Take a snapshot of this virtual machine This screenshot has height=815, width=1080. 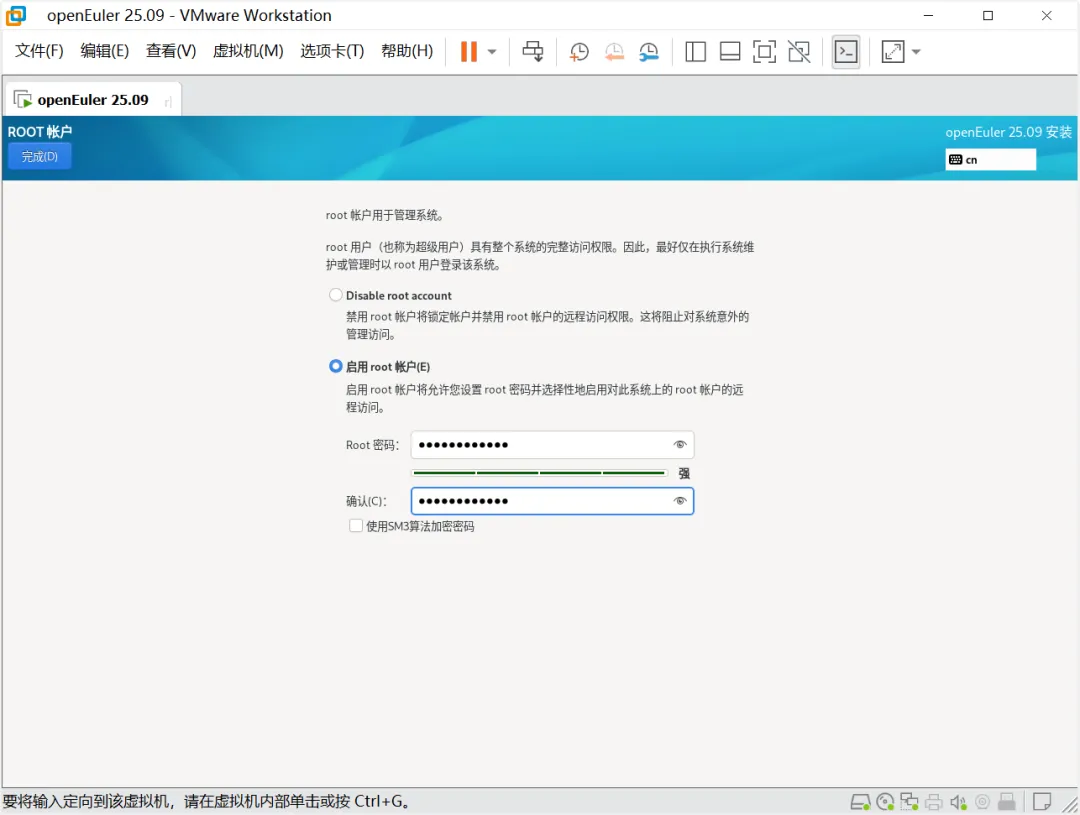(579, 52)
